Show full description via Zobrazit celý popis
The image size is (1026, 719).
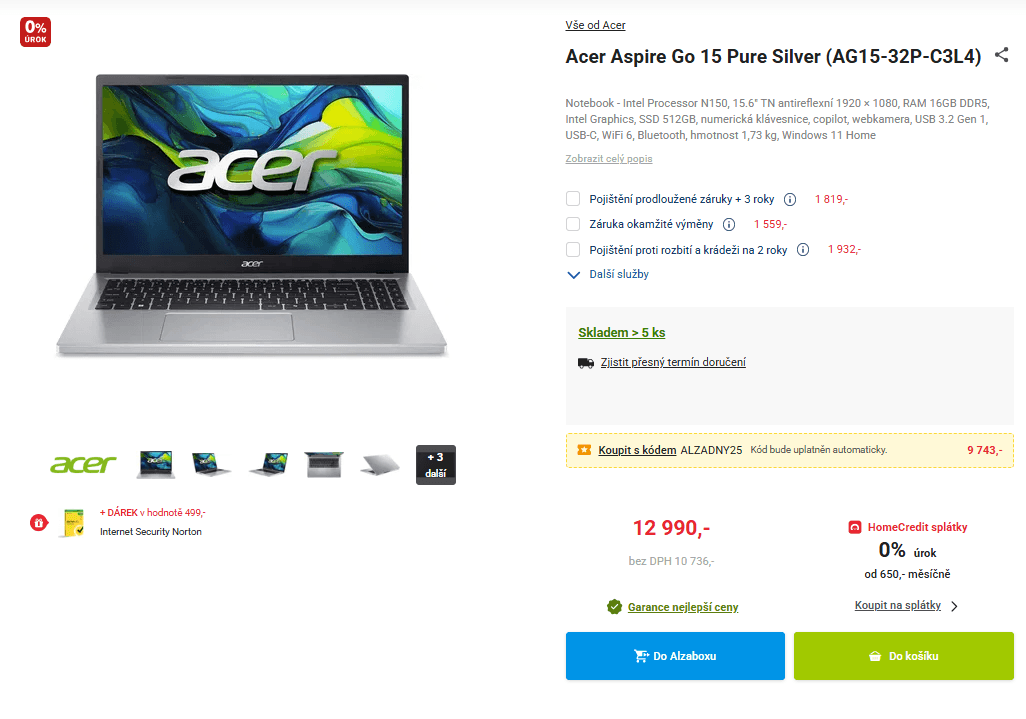pos(609,158)
